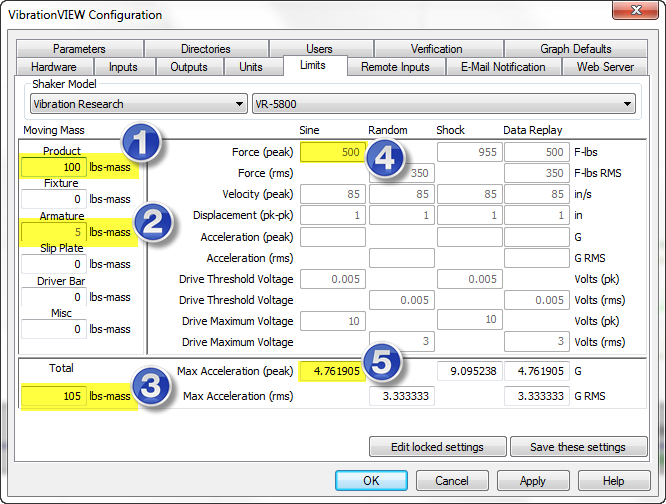
Task: Switch to the Parameters tab
Action: 79,49
